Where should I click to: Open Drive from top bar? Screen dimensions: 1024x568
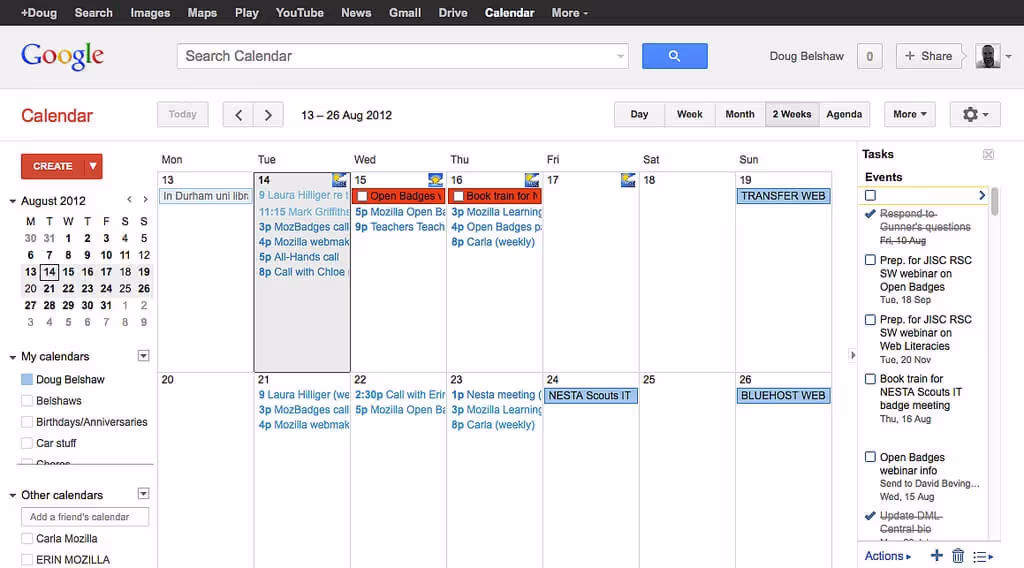tap(453, 12)
